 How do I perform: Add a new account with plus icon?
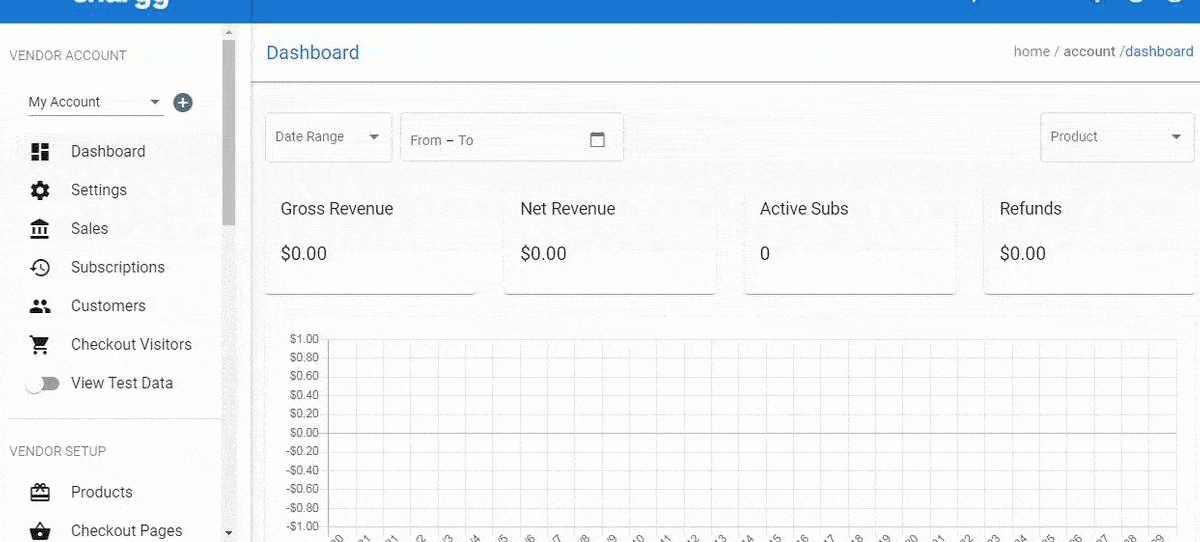point(183,102)
